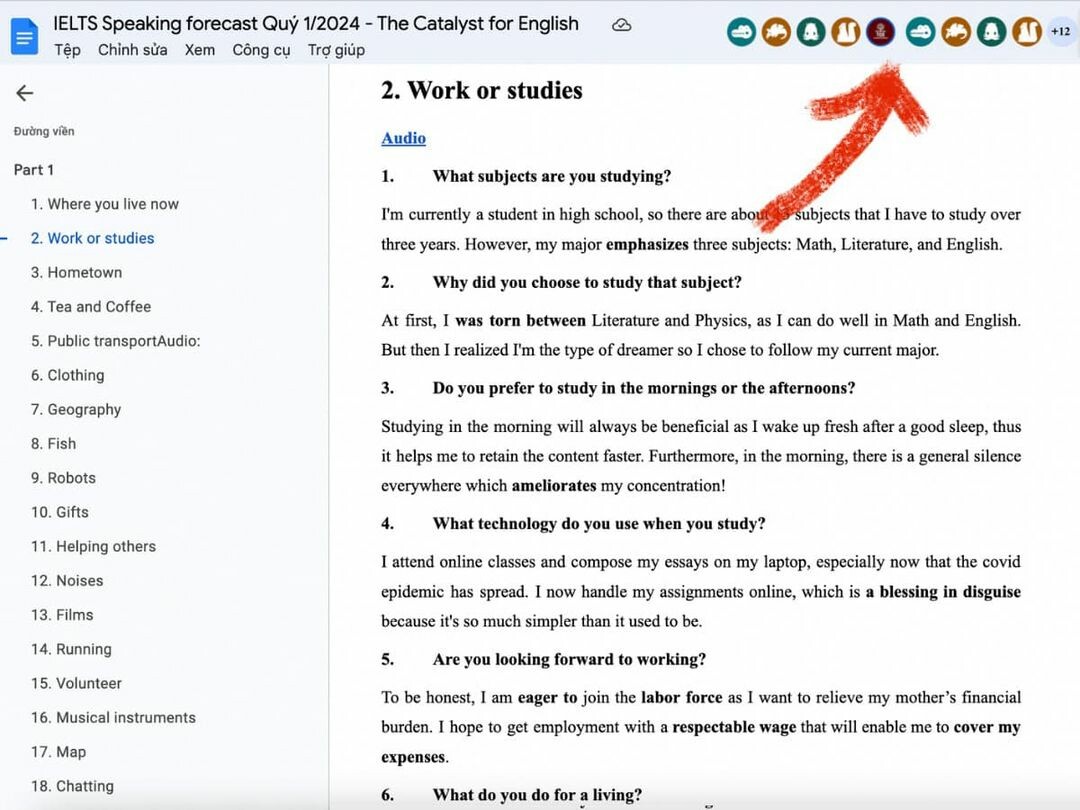Click the leftmost teal anonymous avatar
This screenshot has height=810, width=1080.
click(741, 33)
